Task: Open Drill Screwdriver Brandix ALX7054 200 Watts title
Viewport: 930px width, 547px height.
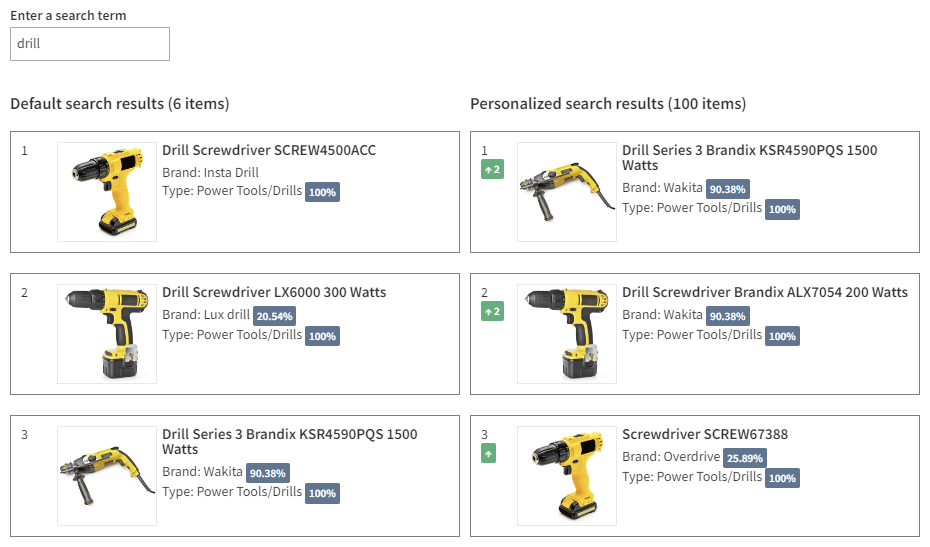Action: (765, 293)
